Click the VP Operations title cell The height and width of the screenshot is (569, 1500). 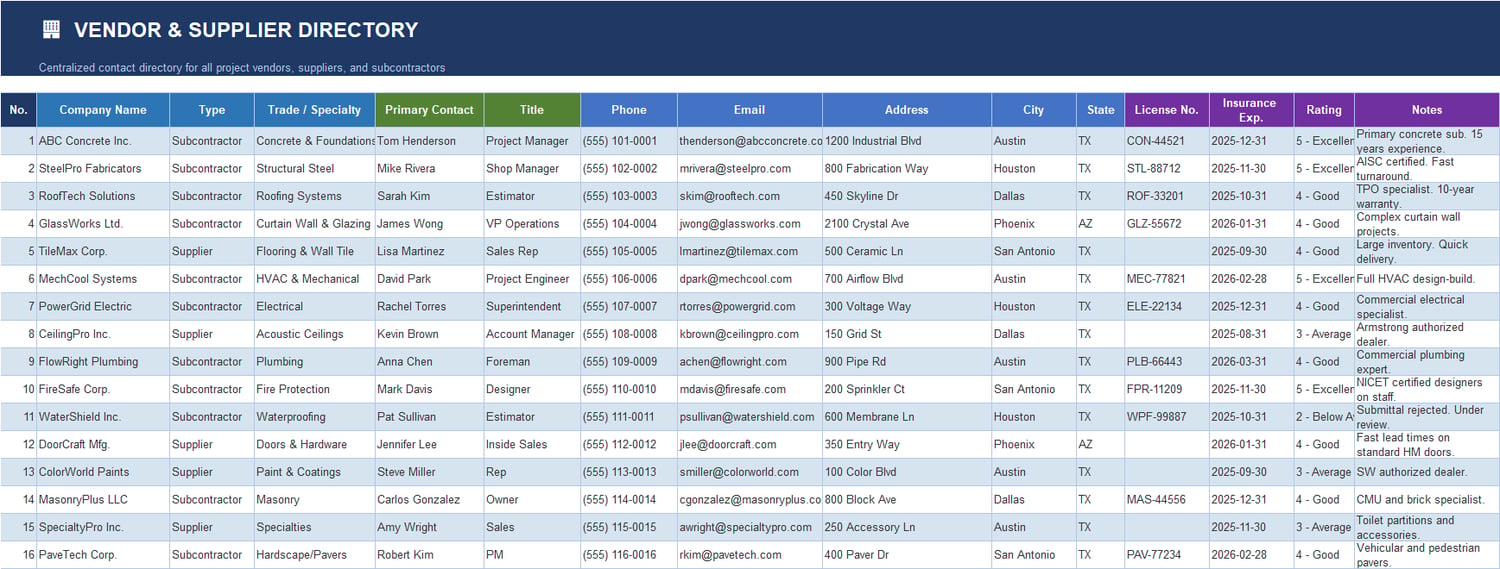click(x=532, y=224)
